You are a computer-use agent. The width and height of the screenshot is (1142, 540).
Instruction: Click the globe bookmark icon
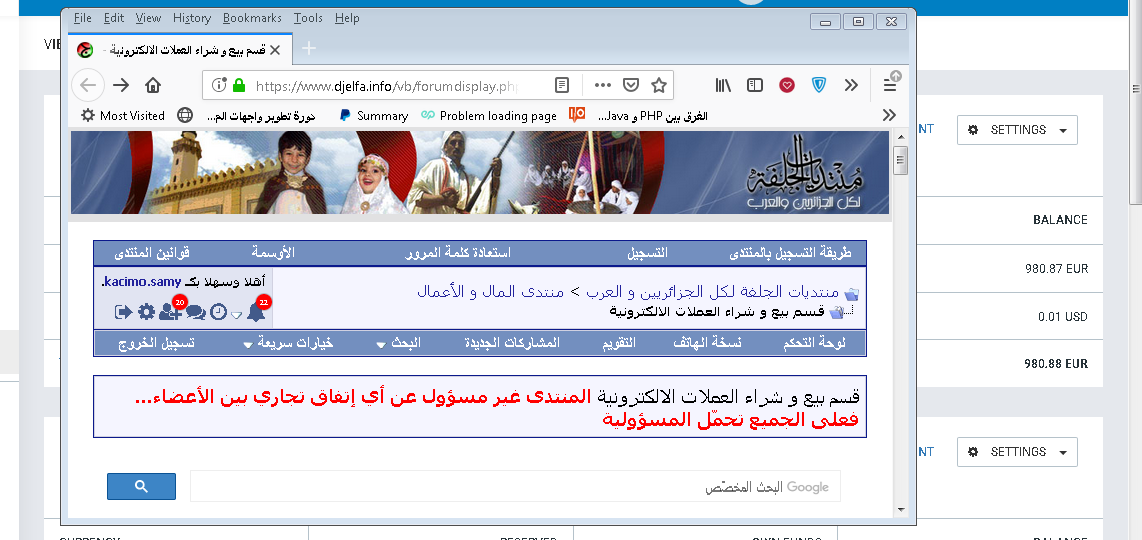[185, 115]
